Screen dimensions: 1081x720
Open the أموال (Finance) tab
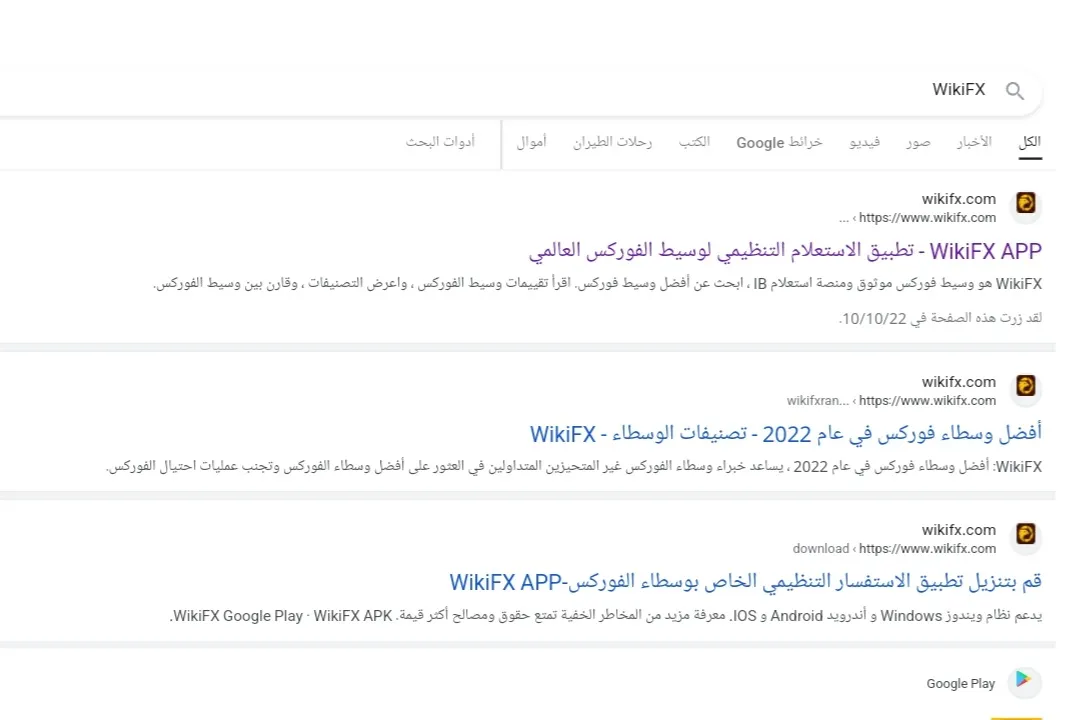[532, 142]
